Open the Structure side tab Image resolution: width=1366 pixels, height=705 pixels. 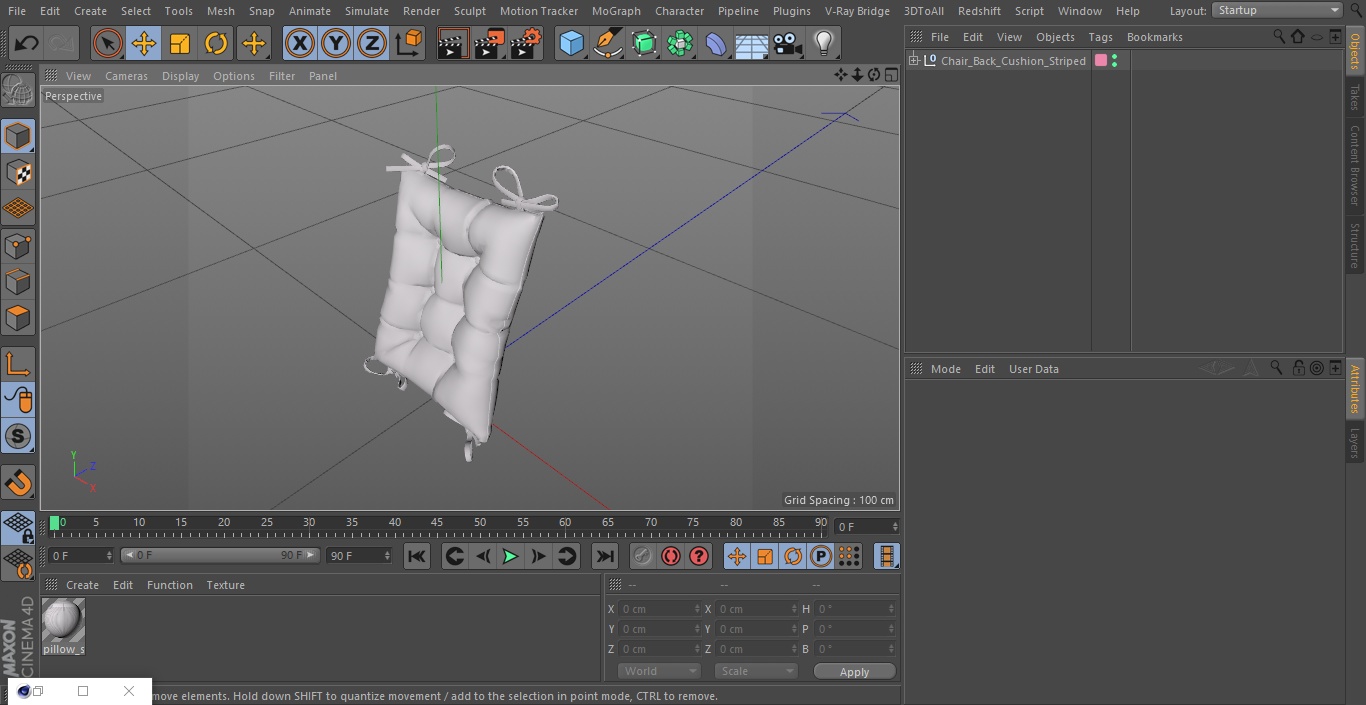tap(1355, 245)
